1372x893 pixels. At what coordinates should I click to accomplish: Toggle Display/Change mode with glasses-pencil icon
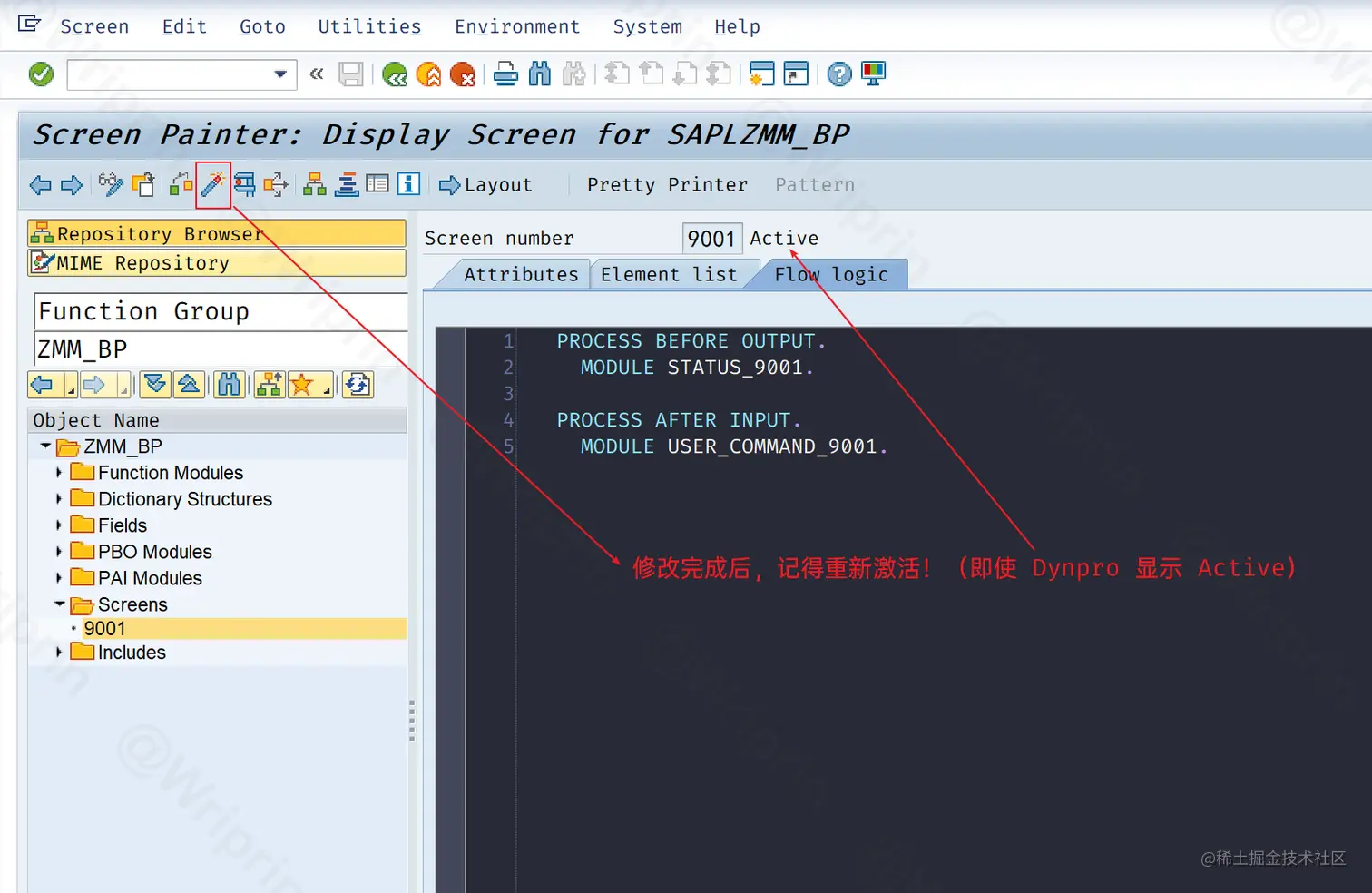[111, 184]
